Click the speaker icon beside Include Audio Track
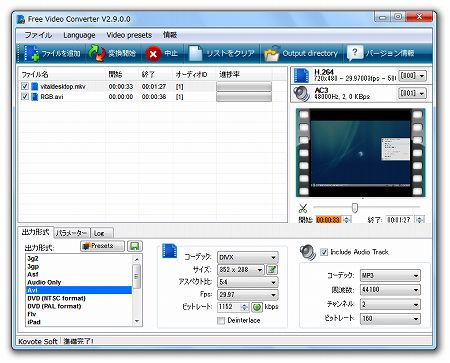The image size is (450, 363). pyautogui.click(x=307, y=252)
